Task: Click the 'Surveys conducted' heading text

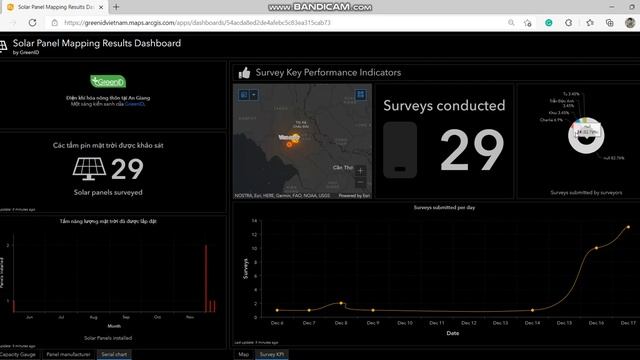Action: pyautogui.click(x=444, y=106)
